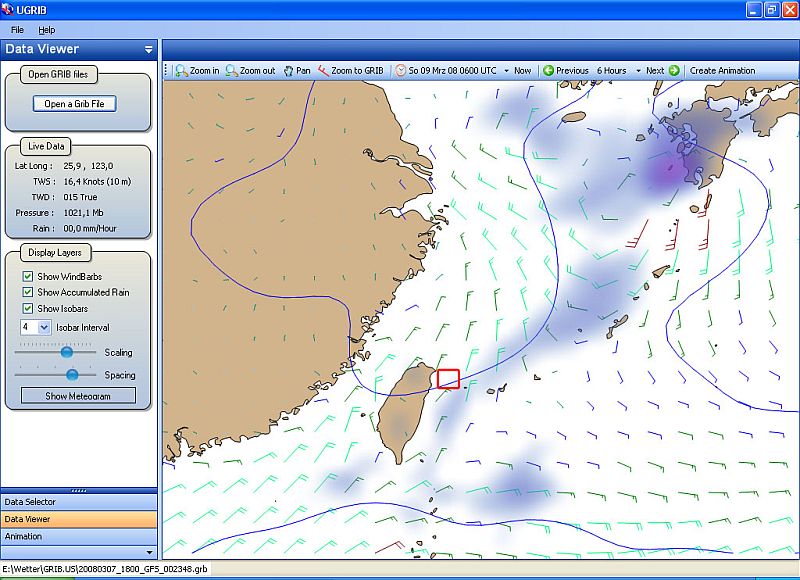Screen dimensions: 800x580
Task: Click the clock icon beside the forecast time
Action: [x=400, y=71]
